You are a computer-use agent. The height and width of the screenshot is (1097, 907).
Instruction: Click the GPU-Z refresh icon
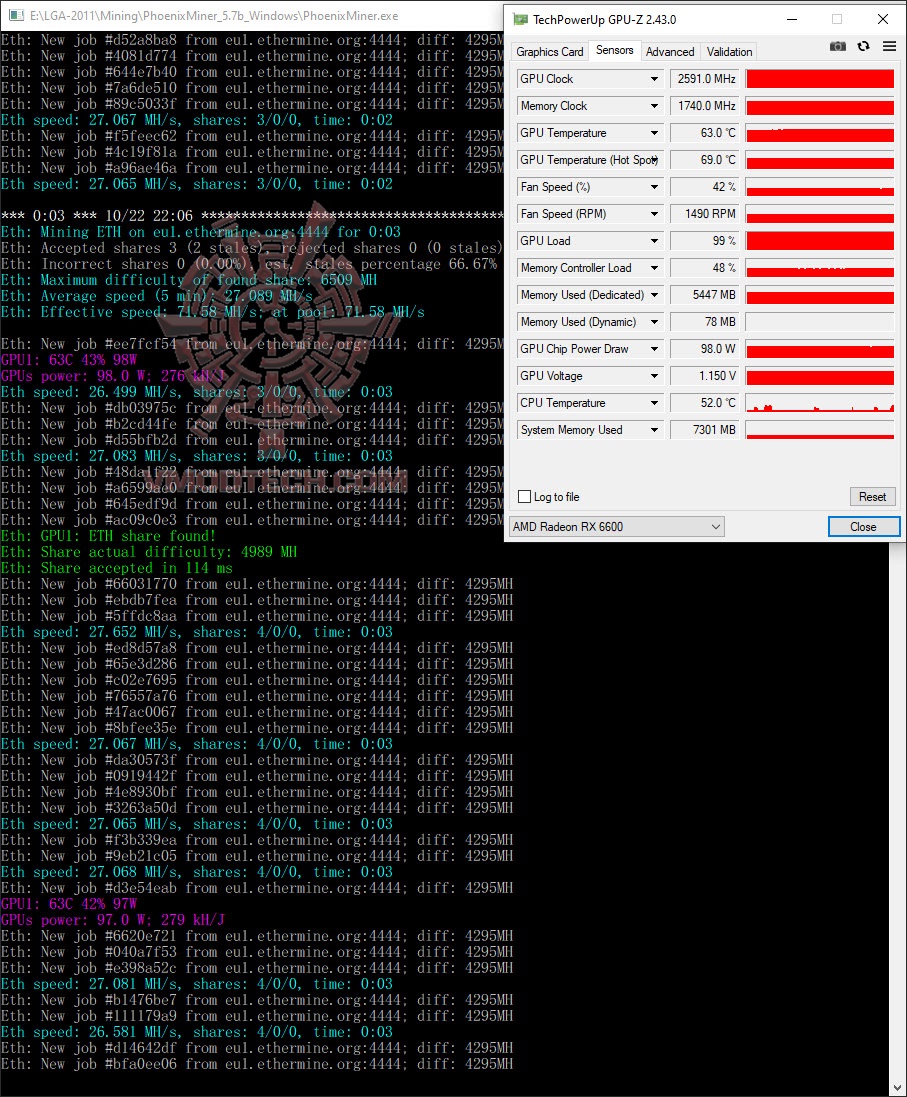tap(864, 46)
